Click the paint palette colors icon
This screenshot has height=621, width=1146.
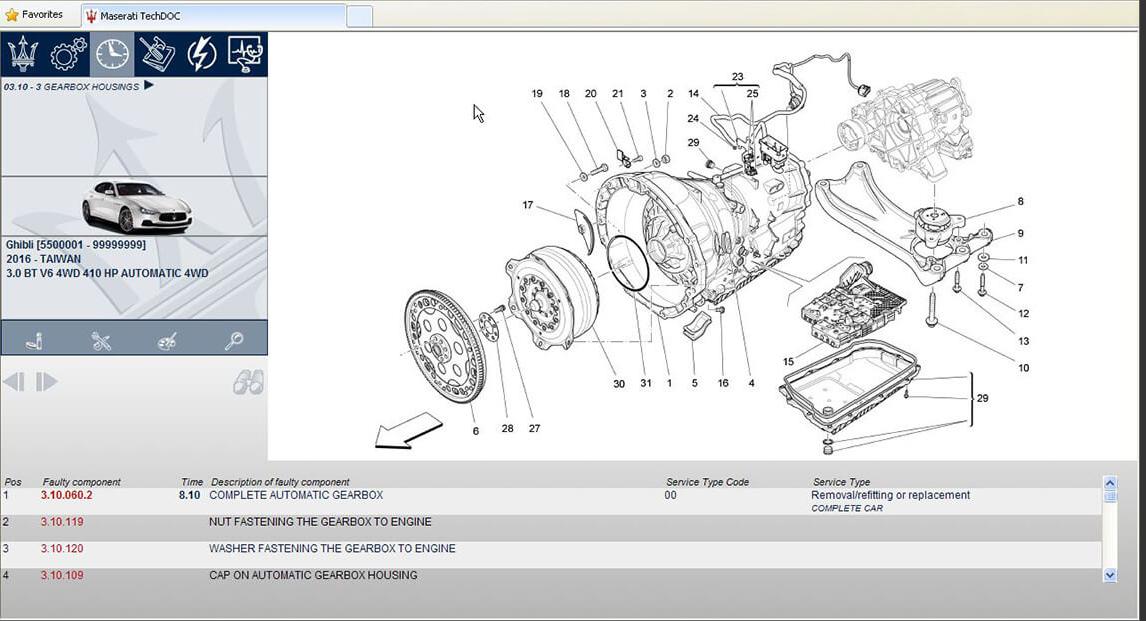(x=167, y=341)
